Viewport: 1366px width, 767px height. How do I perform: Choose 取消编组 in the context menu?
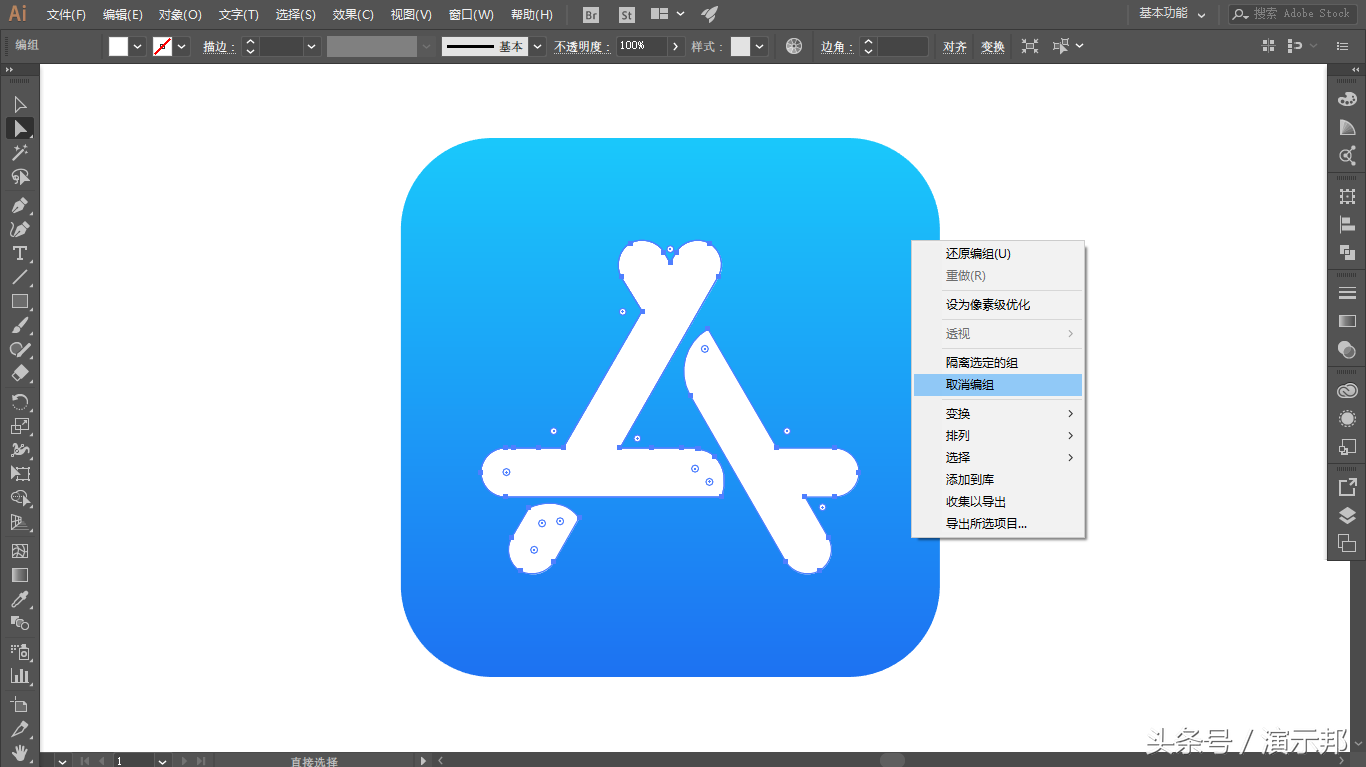tap(998, 385)
